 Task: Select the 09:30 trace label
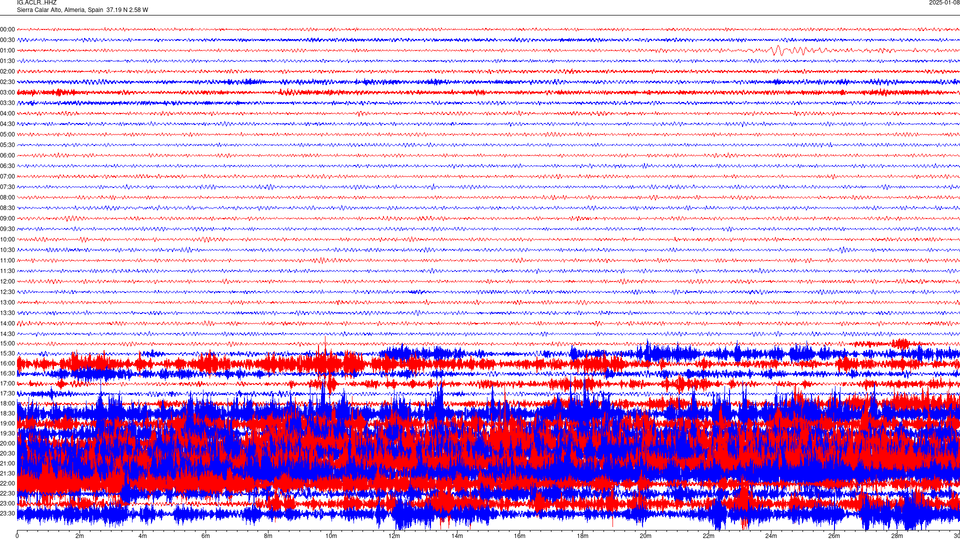coord(7,229)
